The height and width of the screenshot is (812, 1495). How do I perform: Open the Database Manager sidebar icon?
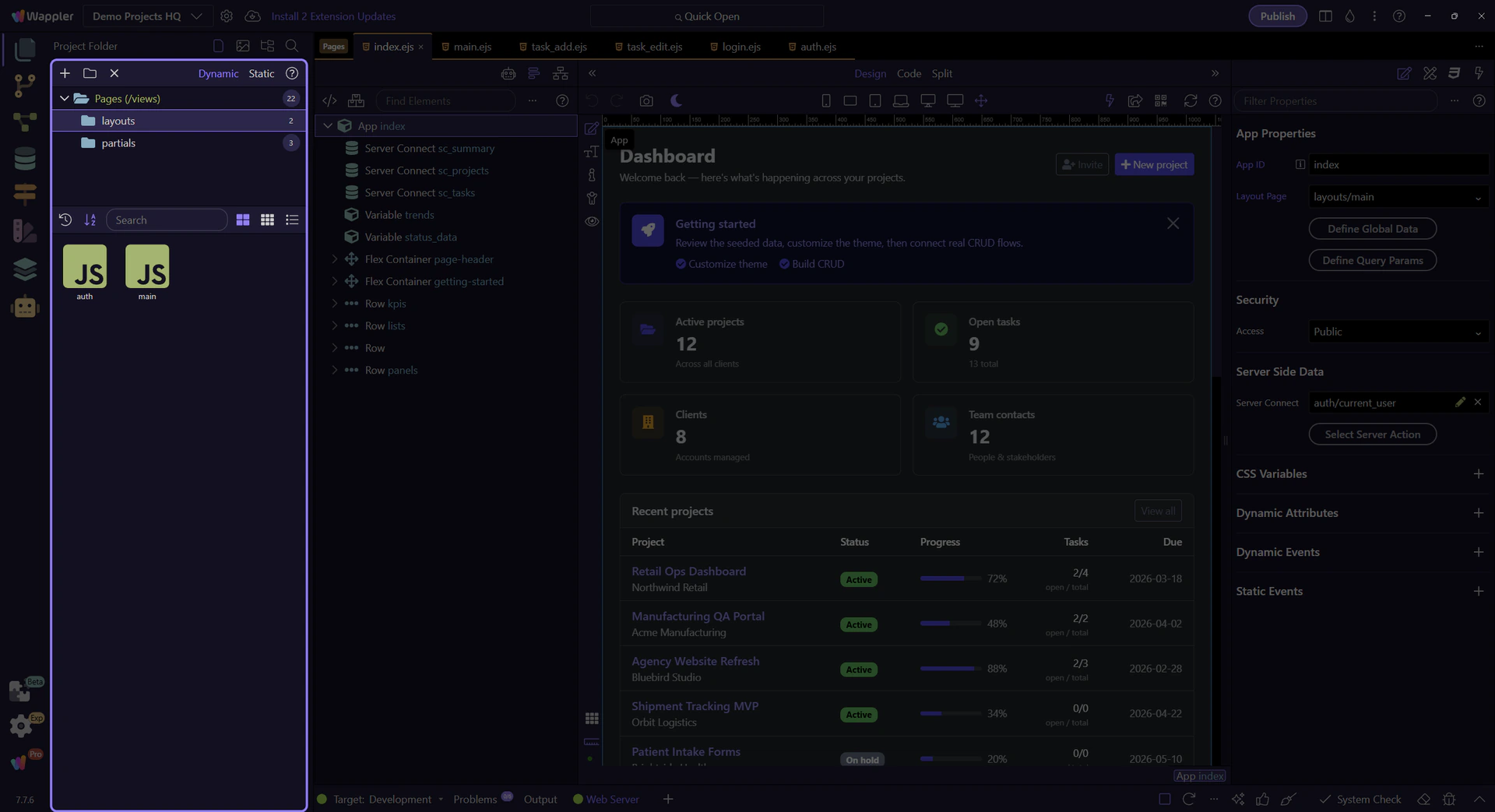tap(25, 159)
